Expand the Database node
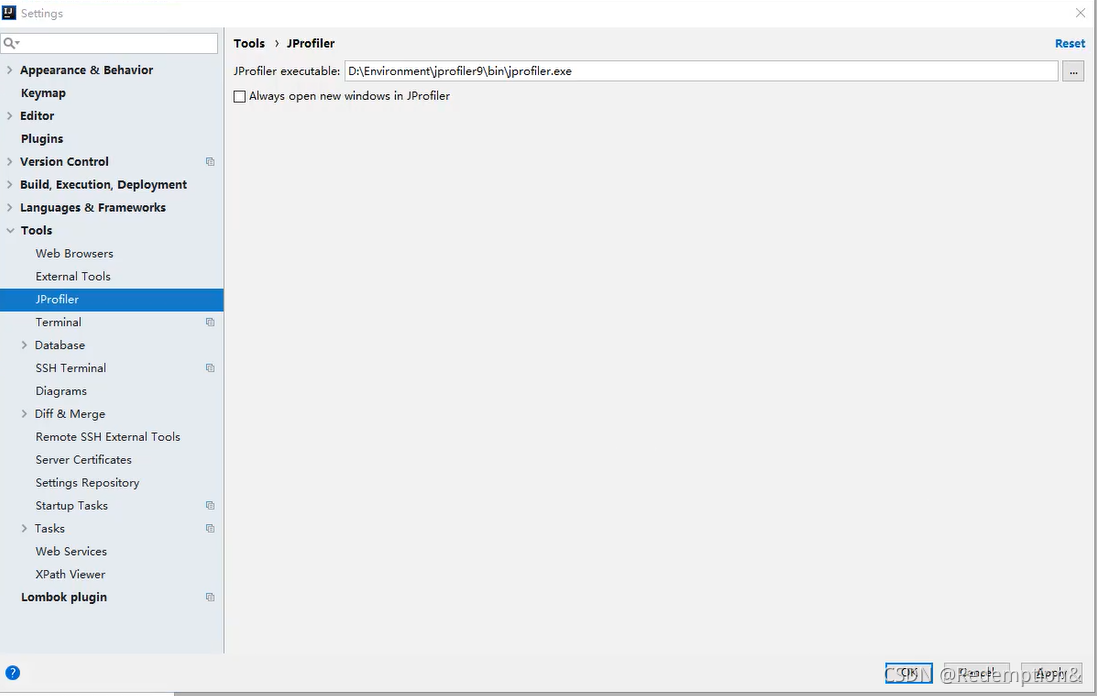1097x696 pixels. click(x=24, y=346)
